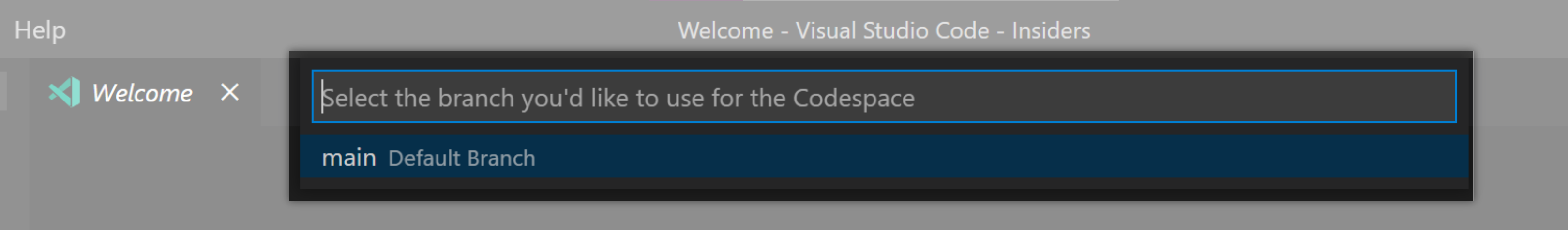Select the main branch option
The width and height of the screenshot is (1568, 230).
tap(883, 158)
